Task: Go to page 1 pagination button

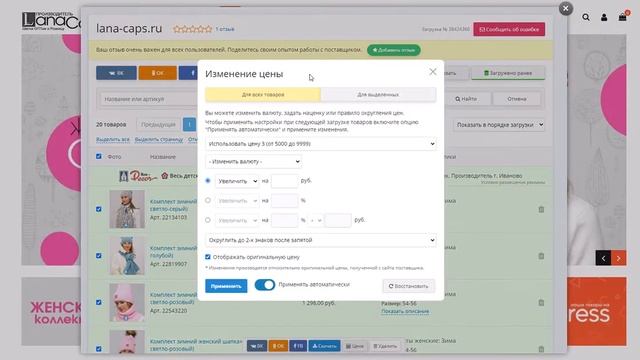Action: point(189,124)
